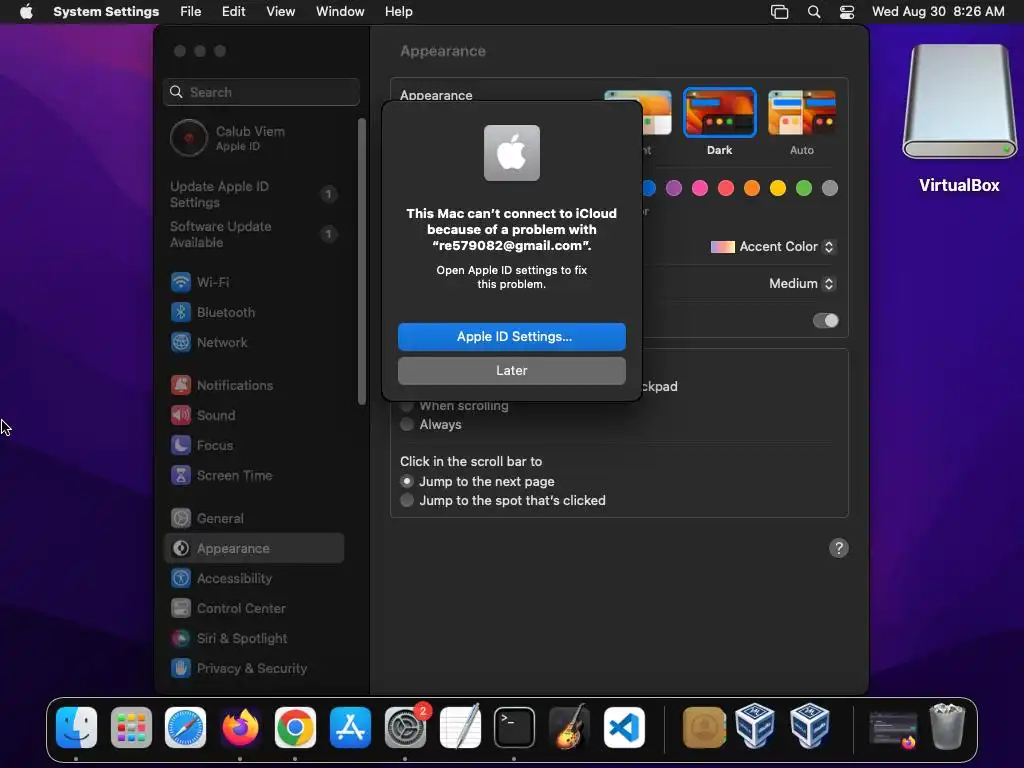Select Jump to the next page
This screenshot has height=768, width=1024.
click(x=407, y=481)
